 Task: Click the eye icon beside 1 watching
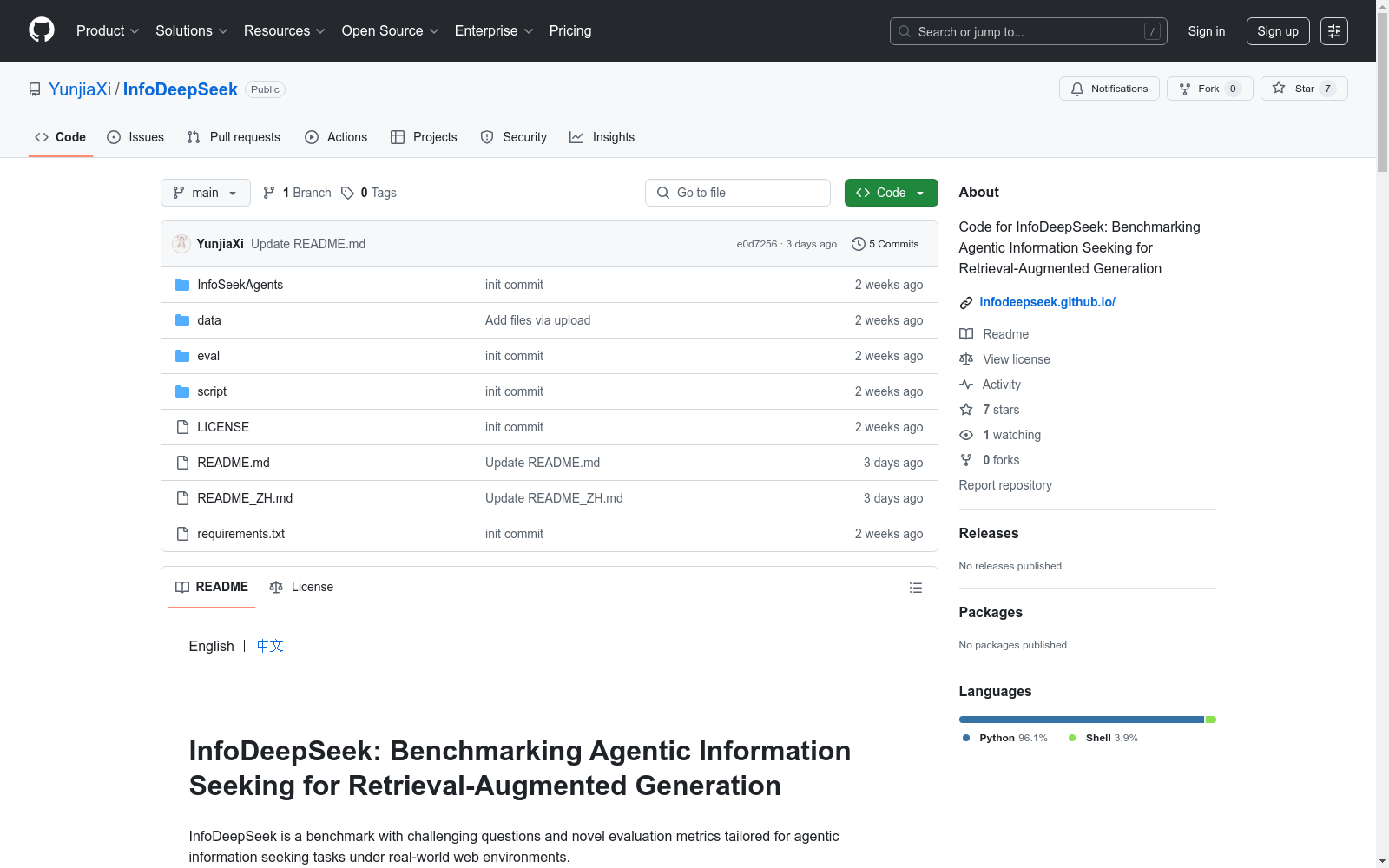point(966,435)
